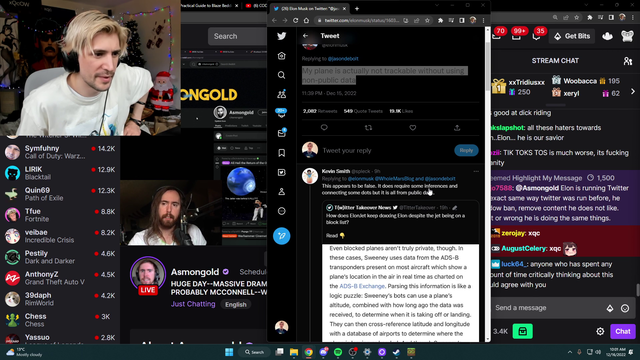Screen dimensions: 640x360
Task: Open Twitter Profile icon in sidebar
Action: [281, 191]
